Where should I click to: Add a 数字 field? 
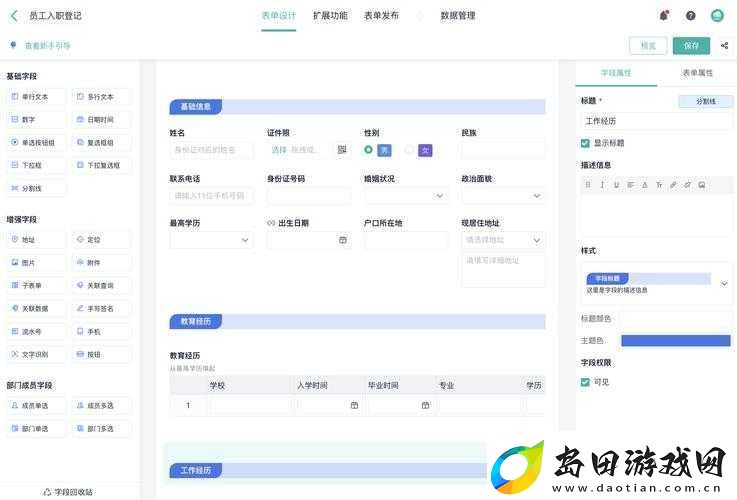pyautogui.click(x=36, y=120)
